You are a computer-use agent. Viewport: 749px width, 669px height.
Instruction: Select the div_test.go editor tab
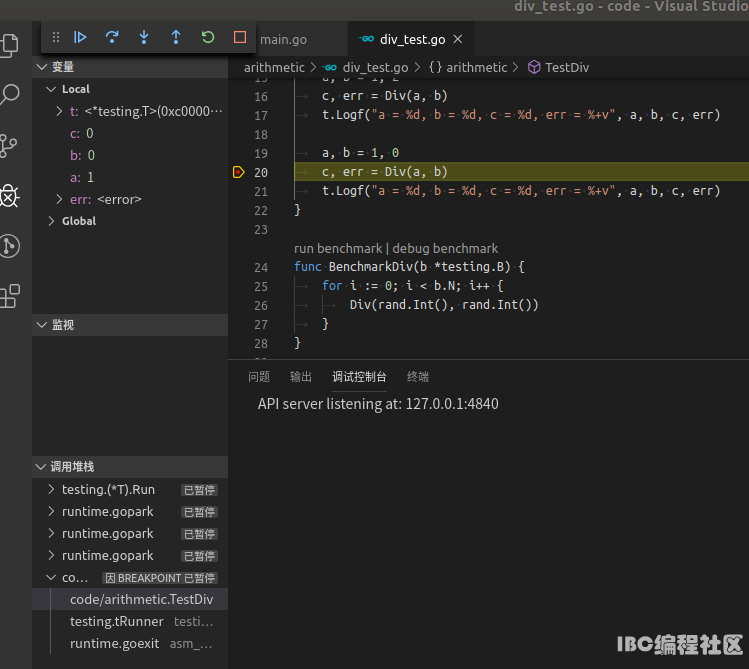coord(412,40)
